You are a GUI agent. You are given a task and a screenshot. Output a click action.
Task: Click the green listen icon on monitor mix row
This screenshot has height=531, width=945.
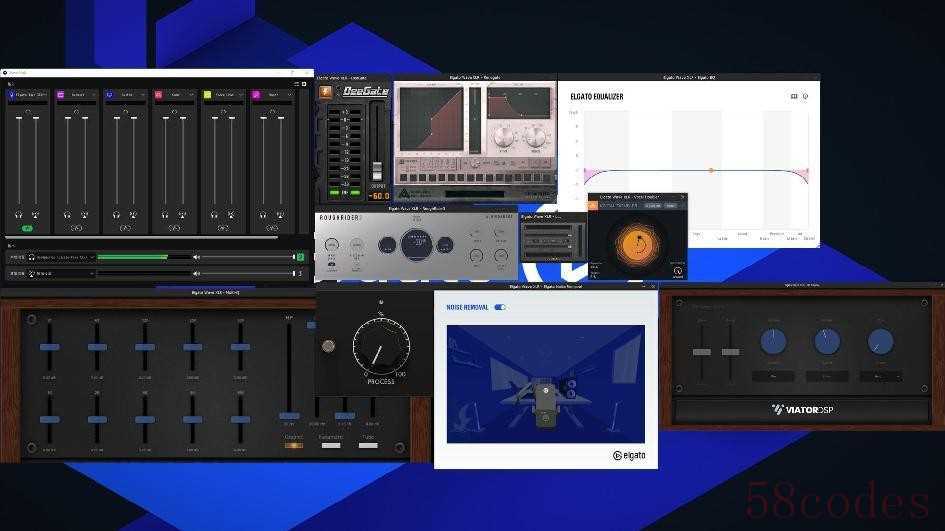coord(300,257)
